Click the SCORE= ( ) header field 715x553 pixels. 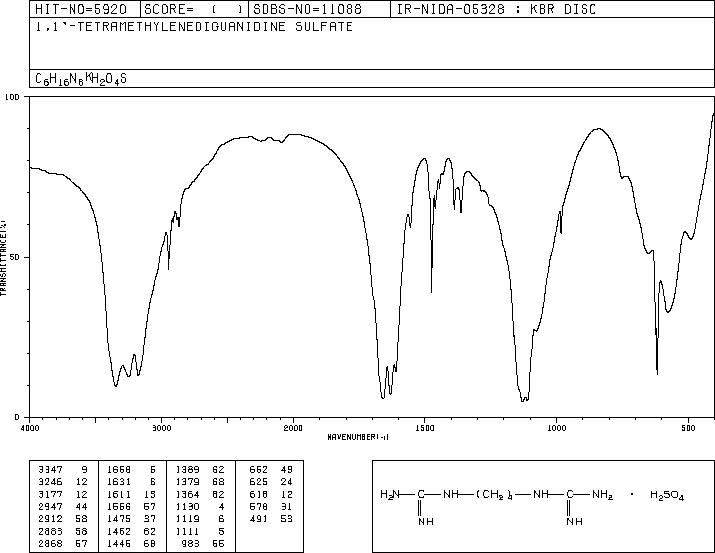(194, 9)
